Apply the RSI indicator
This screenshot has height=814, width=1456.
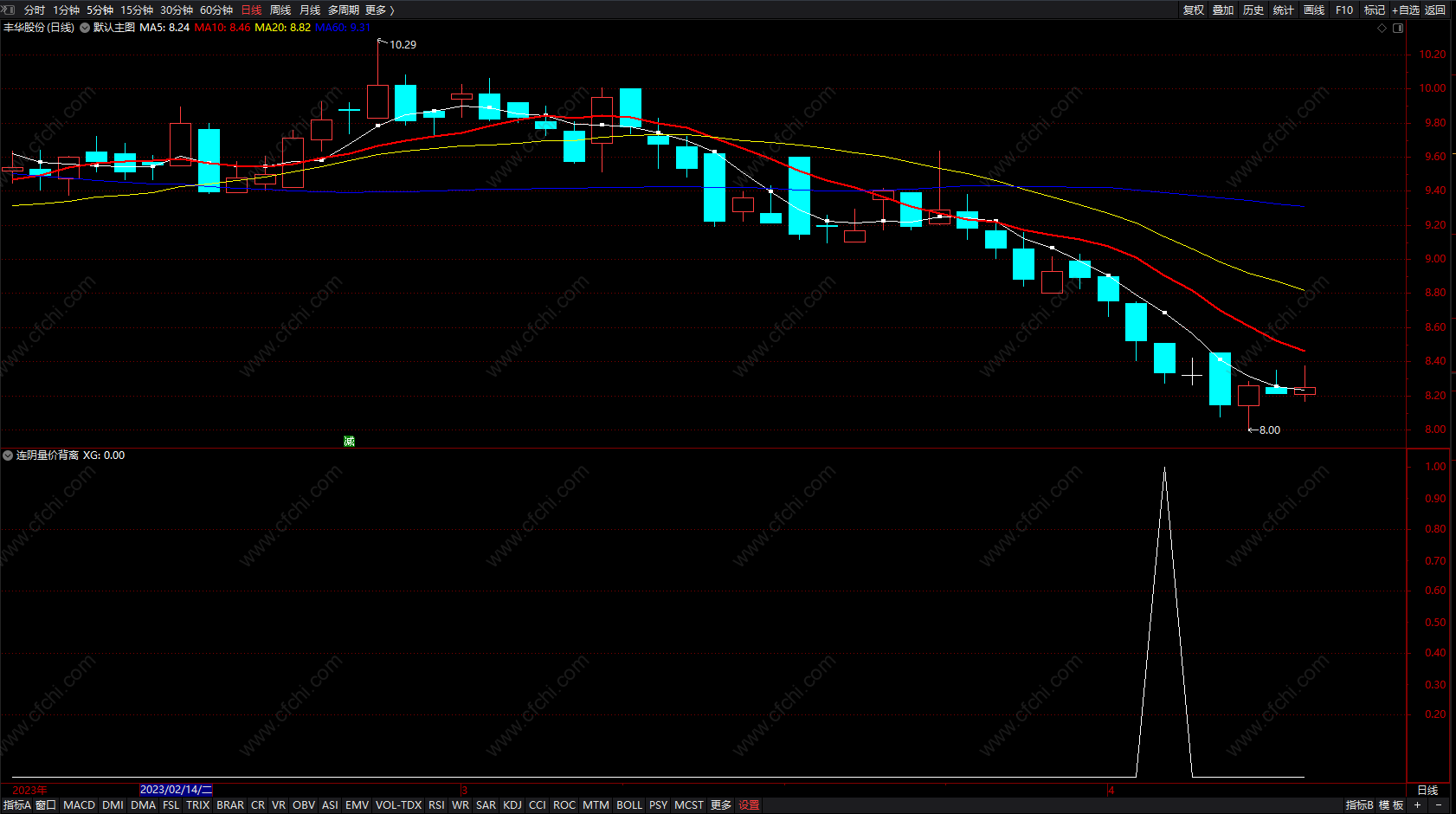click(436, 804)
